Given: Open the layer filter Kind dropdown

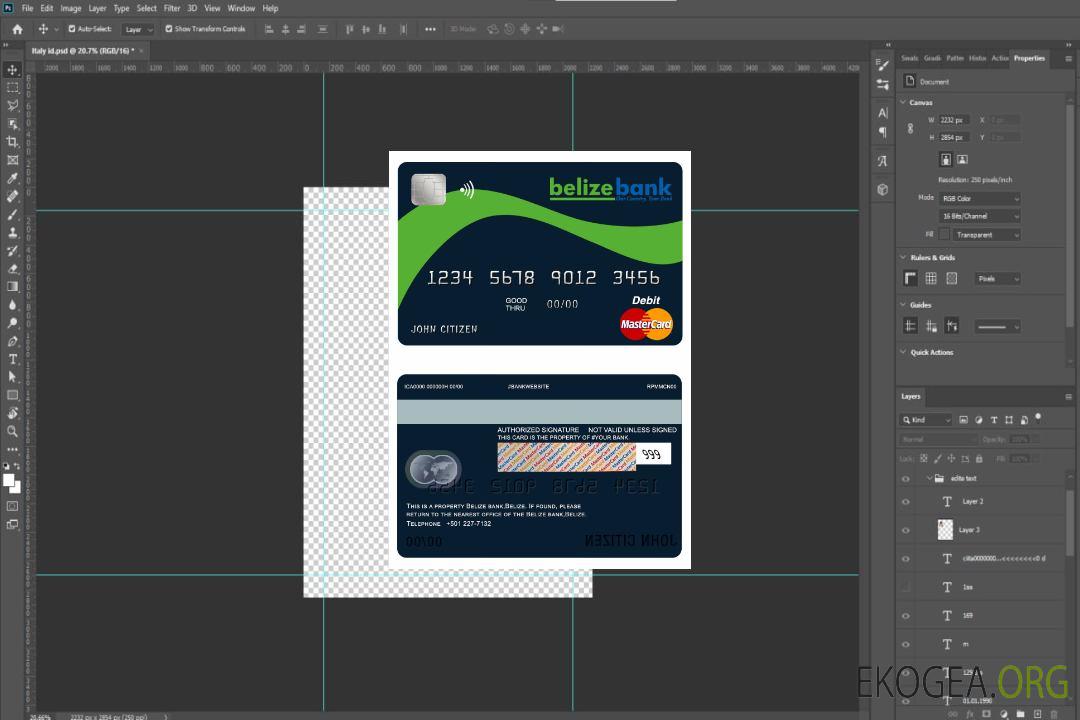Looking at the screenshot, I should pyautogui.click(x=926, y=420).
